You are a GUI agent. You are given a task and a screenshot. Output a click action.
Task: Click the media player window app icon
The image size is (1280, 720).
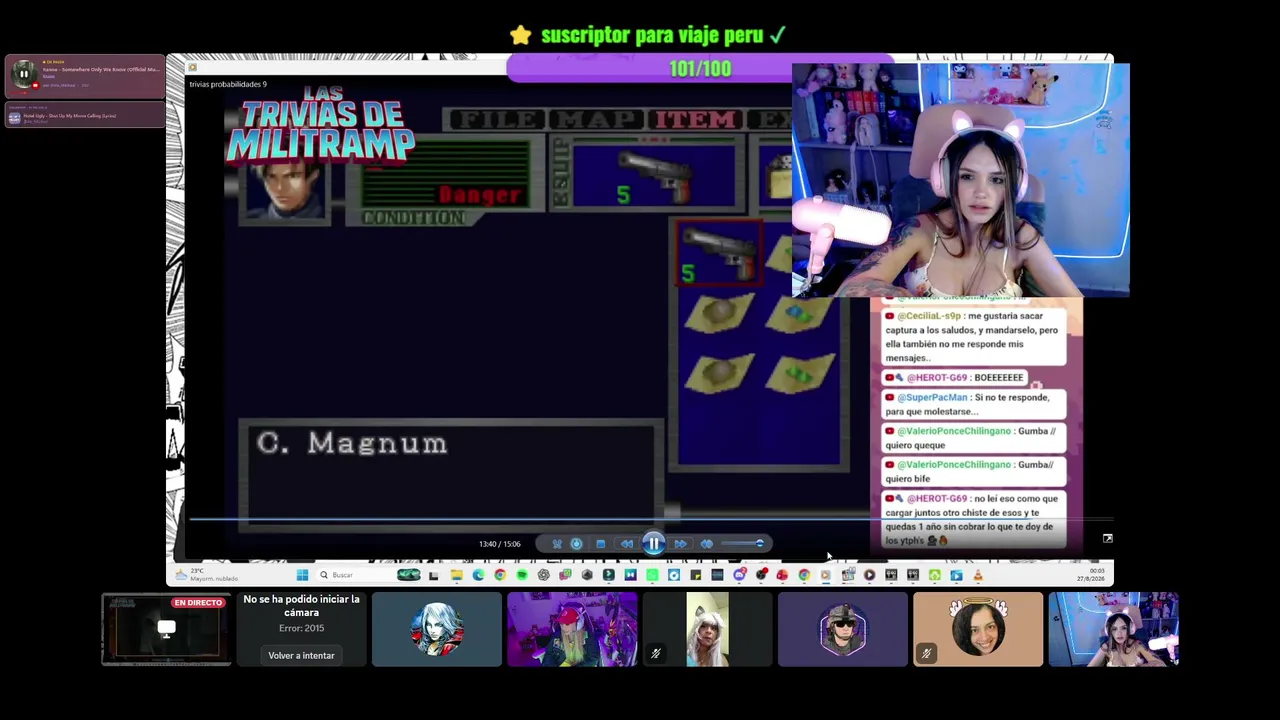pos(192,68)
